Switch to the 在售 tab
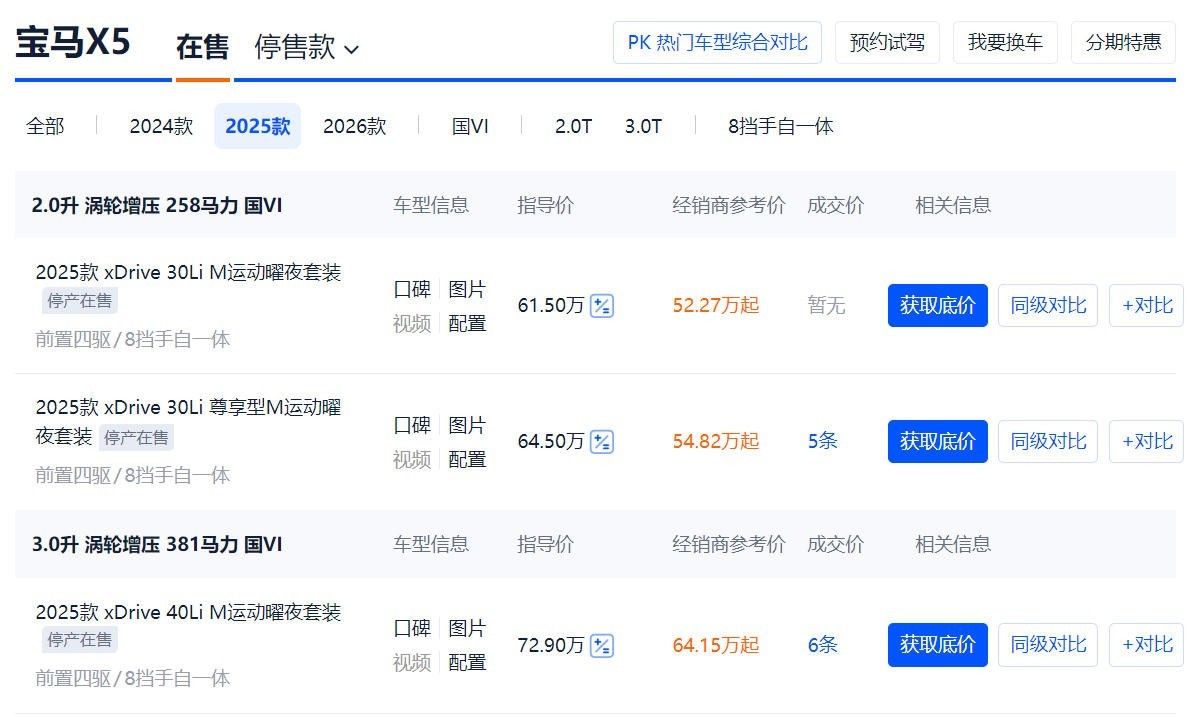This screenshot has width=1196, height=717. (202, 47)
